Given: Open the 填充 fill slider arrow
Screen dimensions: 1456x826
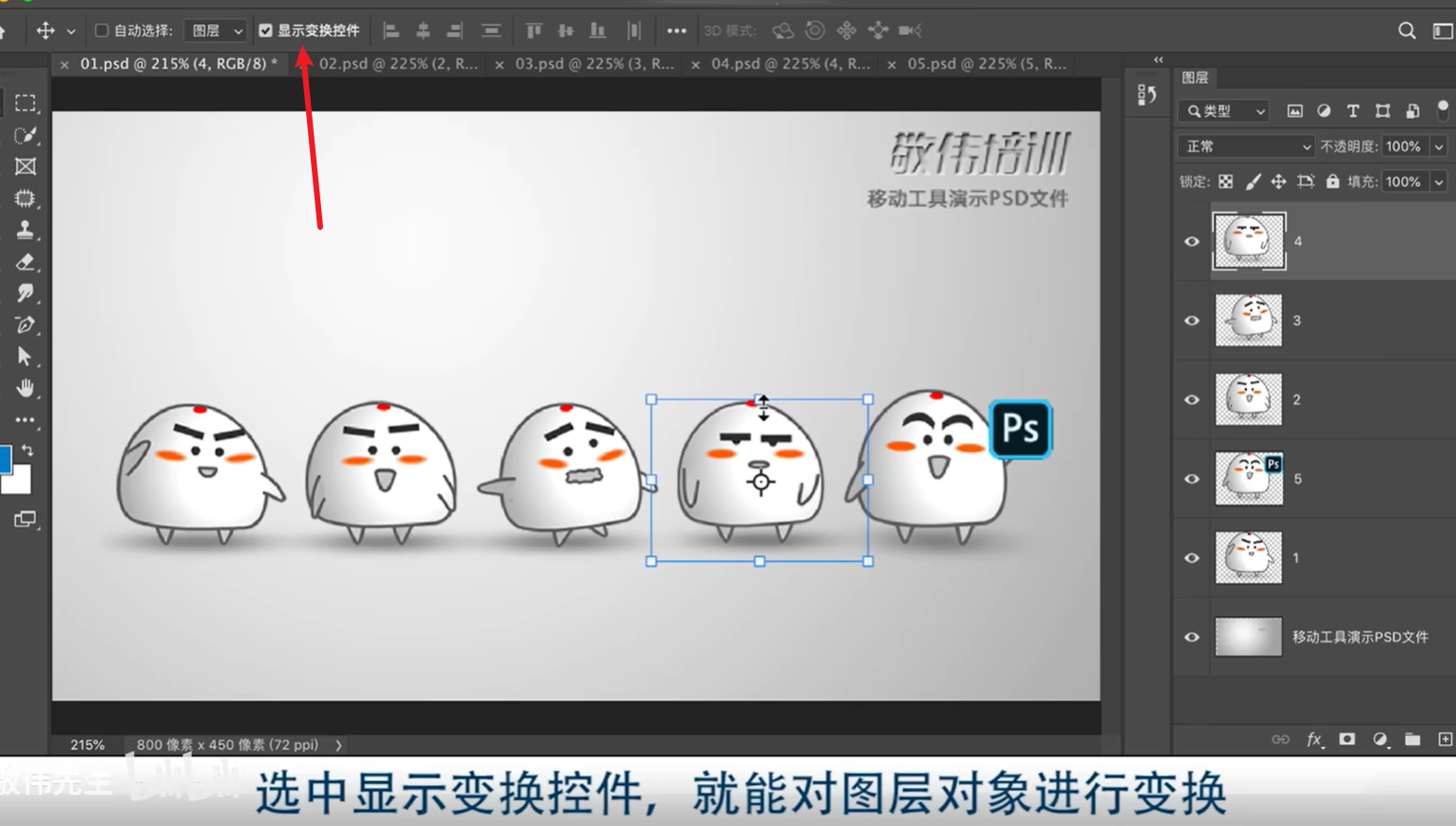Looking at the screenshot, I should point(1440,182).
